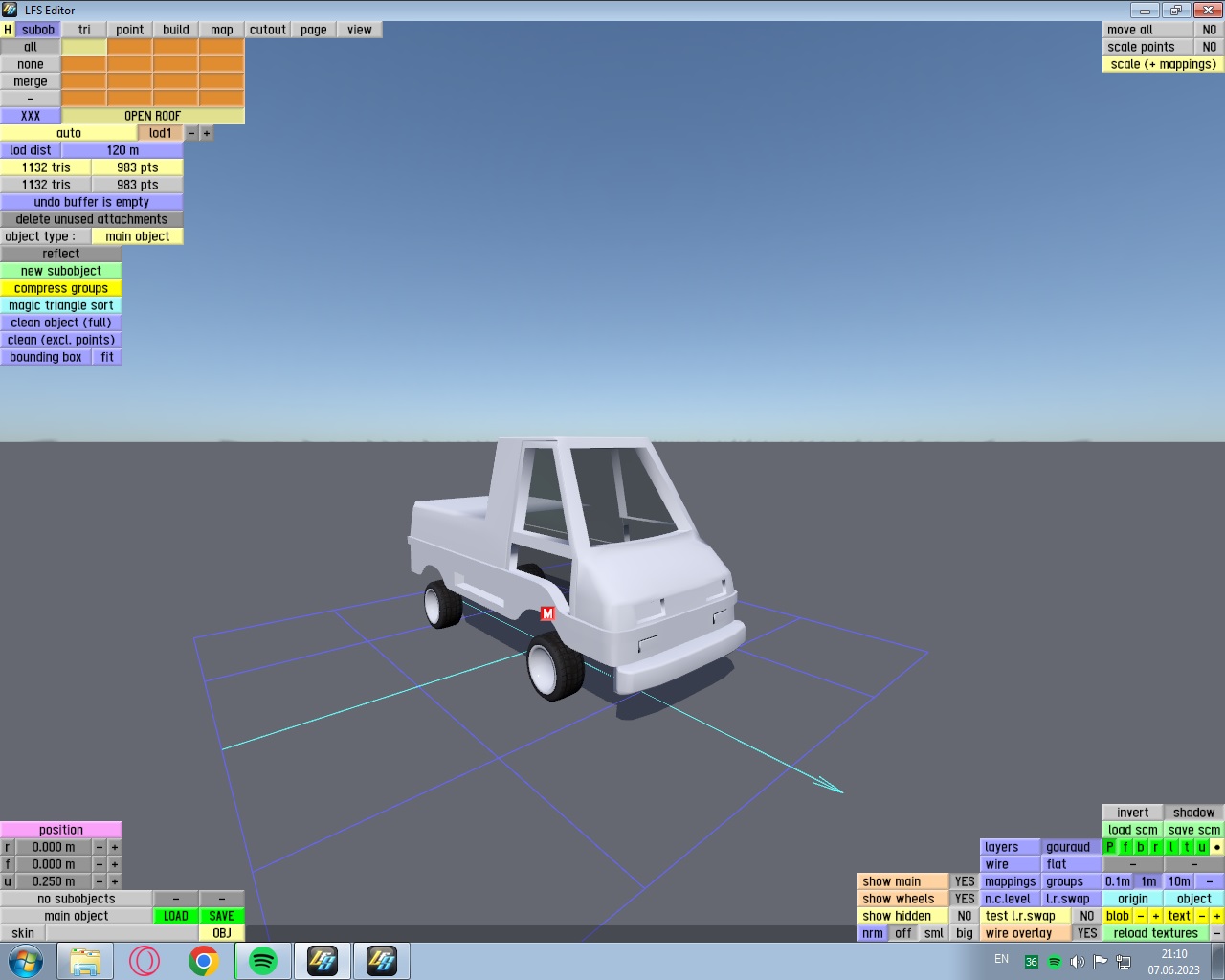The height and width of the screenshot is (980, 1225).
Task: Click the Action Center flag icon
Action: (x=1100, y=962)
